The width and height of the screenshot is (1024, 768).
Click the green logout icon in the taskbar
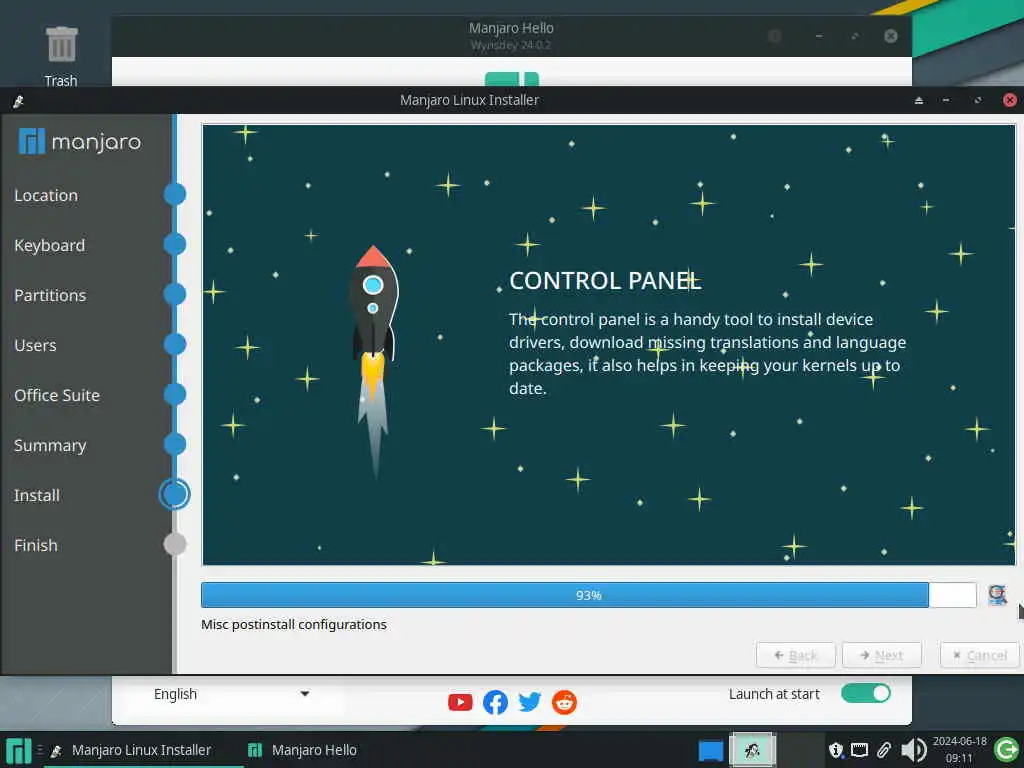[x=1006, y=750]
